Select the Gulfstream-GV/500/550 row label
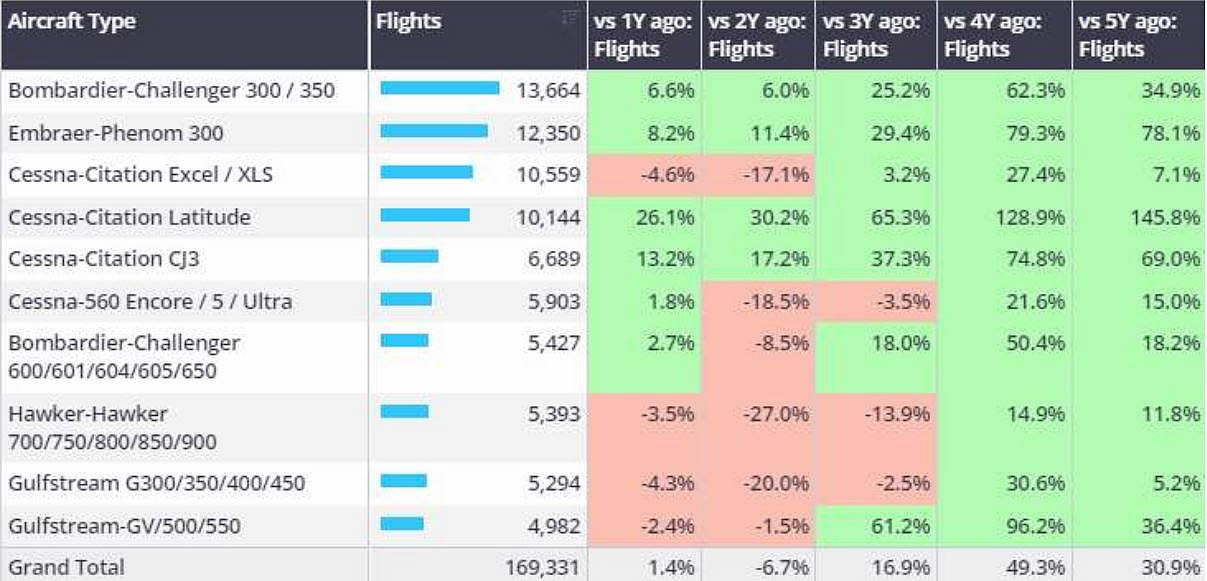 click(124, 526)
